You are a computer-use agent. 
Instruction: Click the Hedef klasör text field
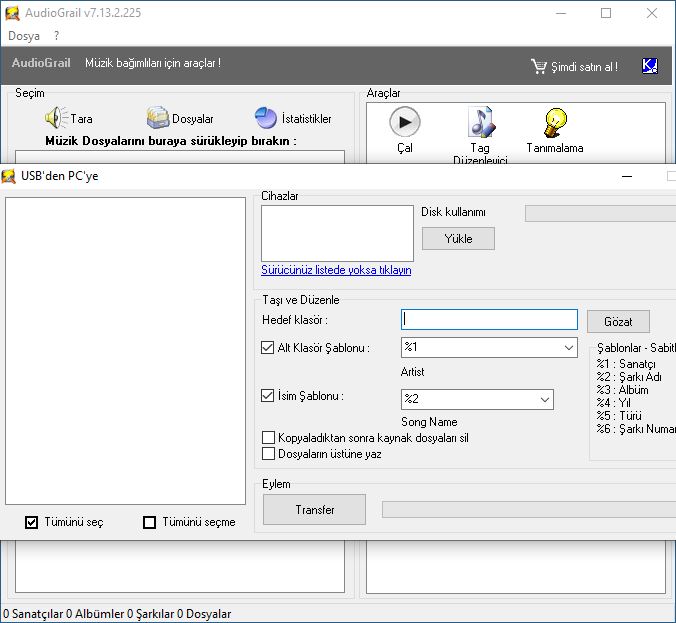pos(489,319)
